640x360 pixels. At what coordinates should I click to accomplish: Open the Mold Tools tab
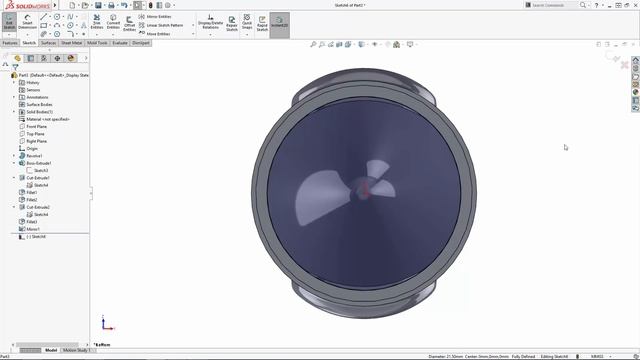(x=97, y=43)
